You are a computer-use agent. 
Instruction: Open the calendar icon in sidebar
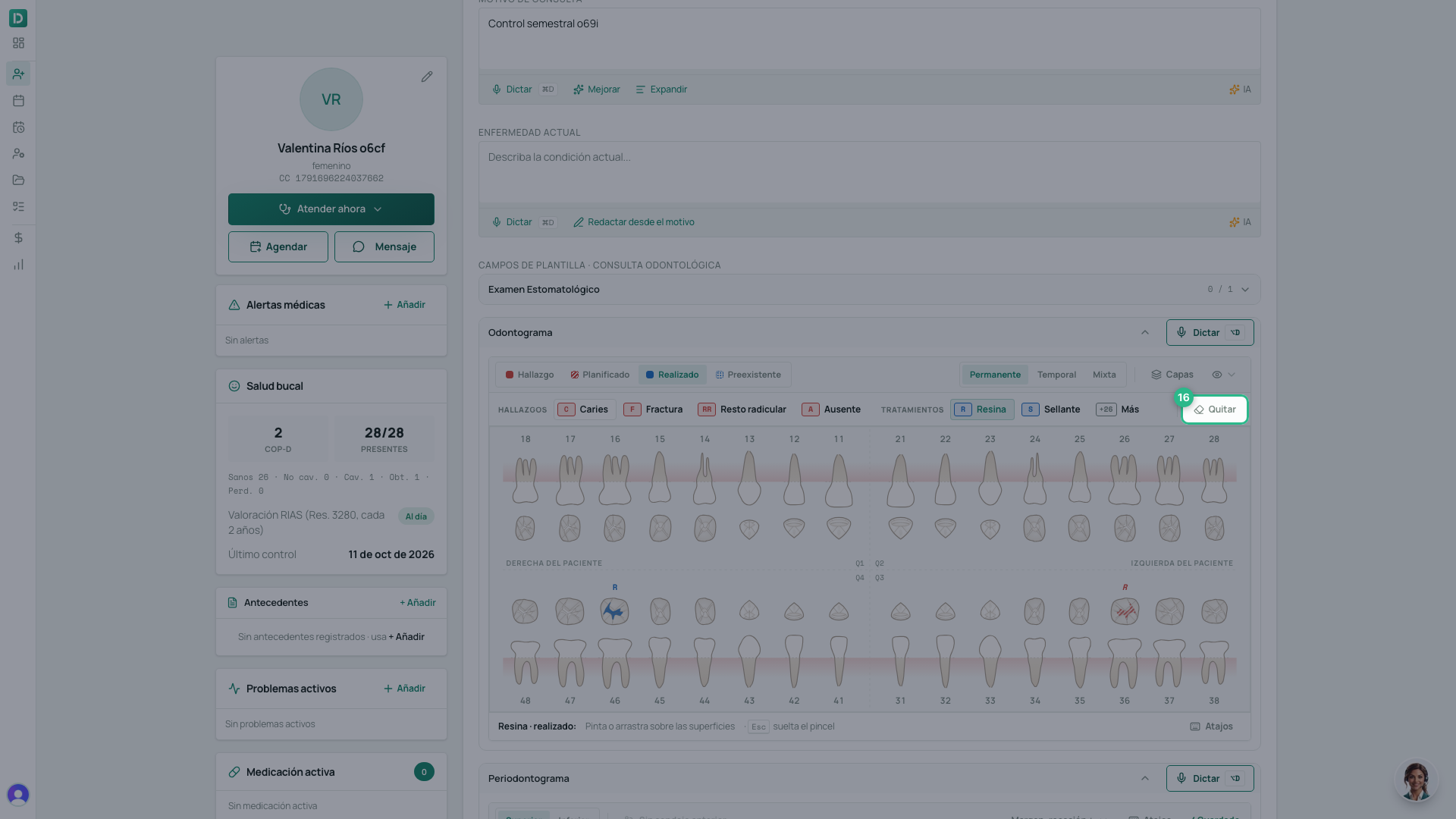(x=18, y=100)
